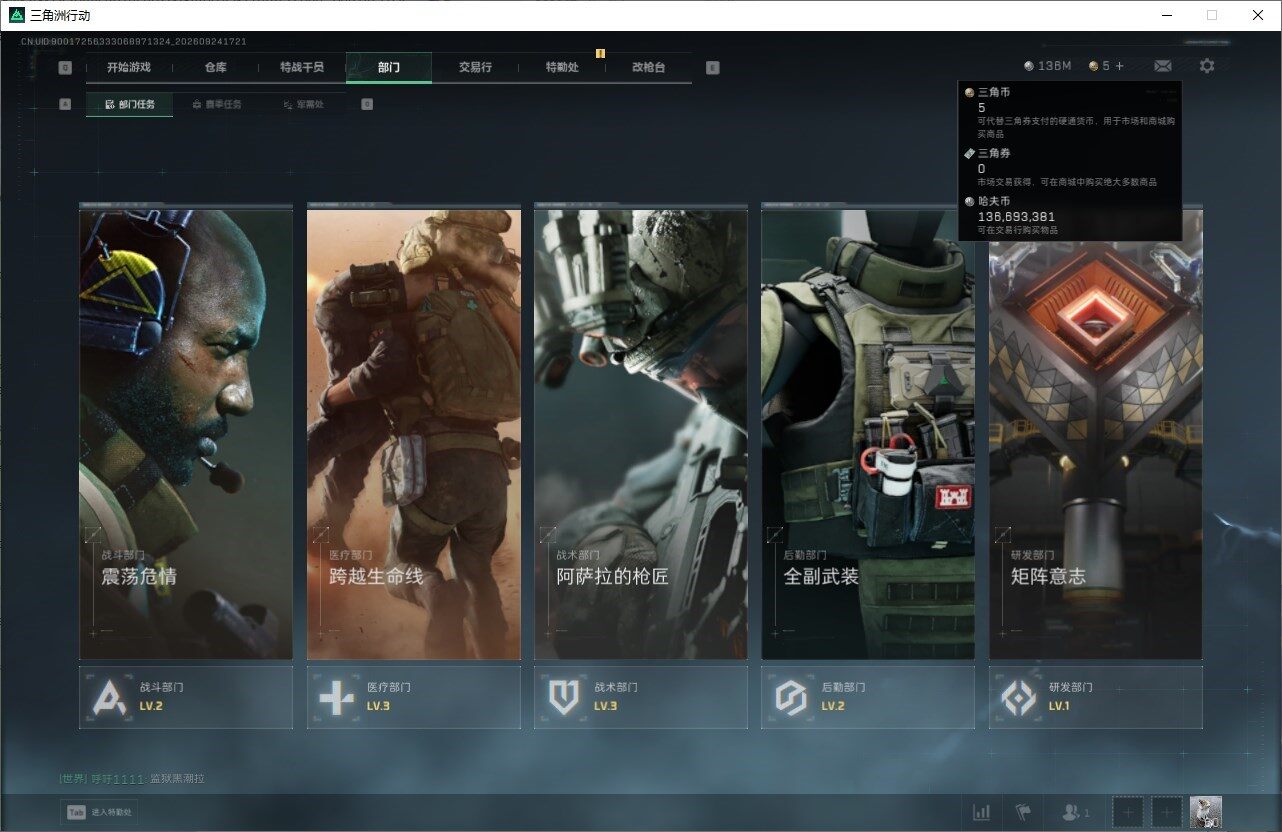Click the 后勤部门 LV.2 level label
This screenshot has width=1282, height=832.
pos(833,706)
